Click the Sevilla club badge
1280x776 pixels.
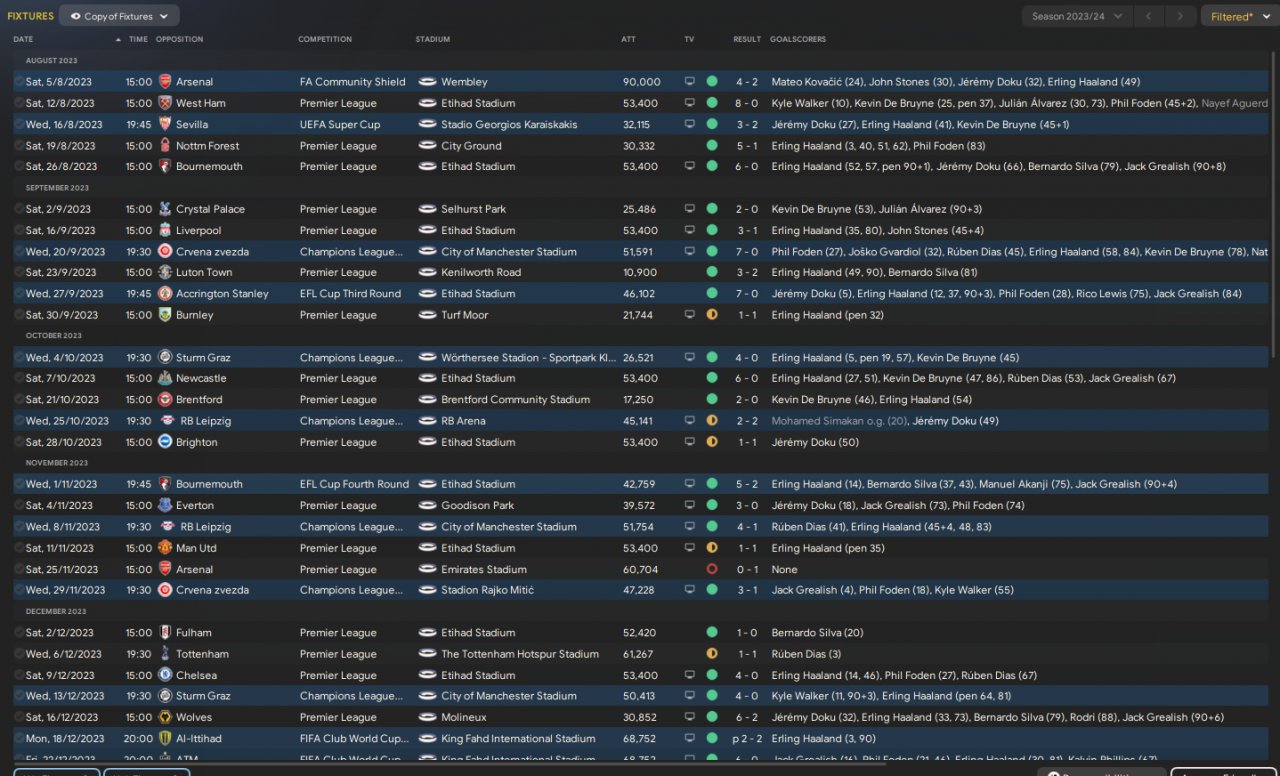165,124
